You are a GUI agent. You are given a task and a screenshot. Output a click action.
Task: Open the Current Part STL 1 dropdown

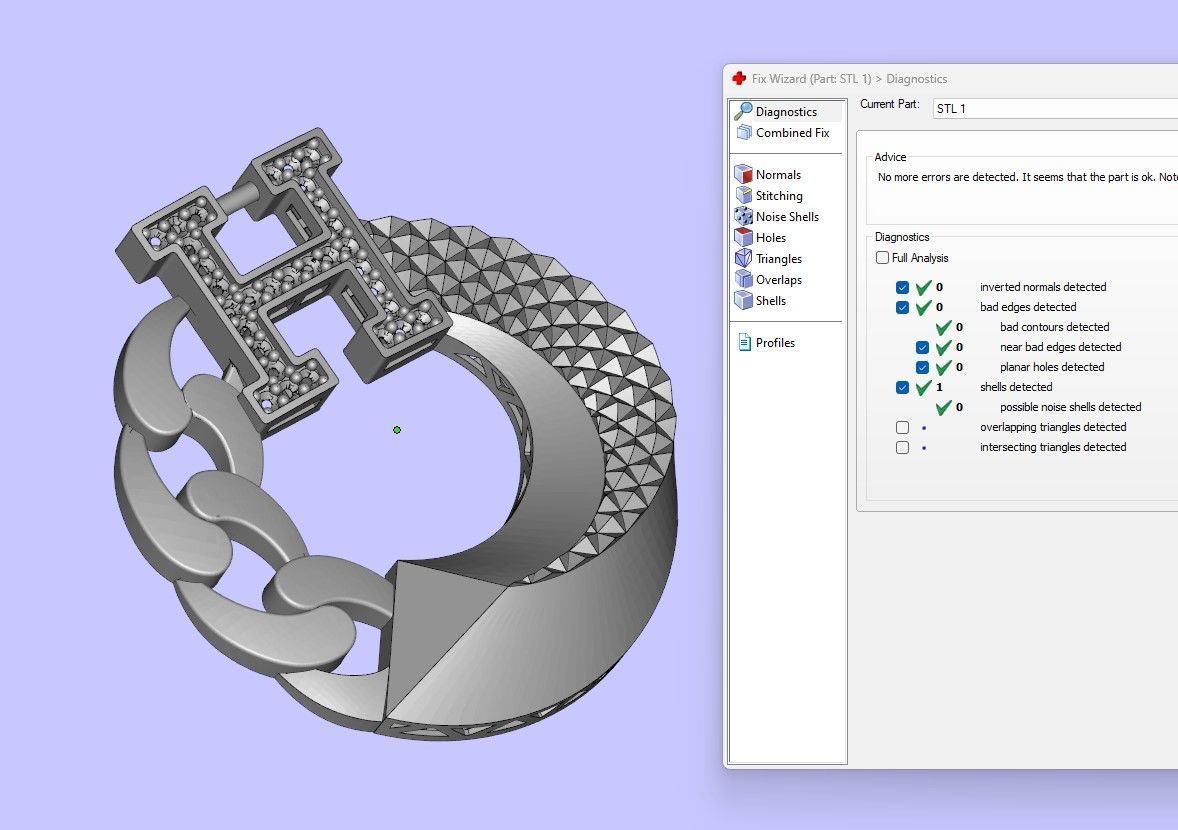[x=1056, y=108]
